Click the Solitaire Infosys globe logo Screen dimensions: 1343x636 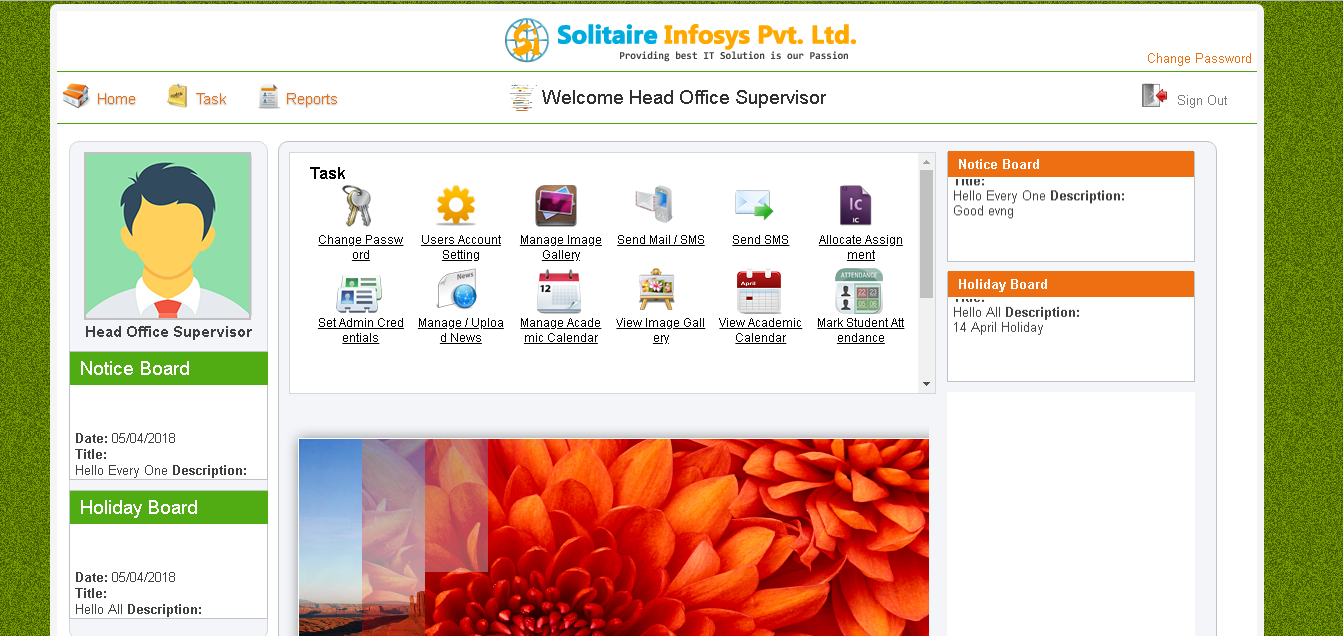pos(527,40)
